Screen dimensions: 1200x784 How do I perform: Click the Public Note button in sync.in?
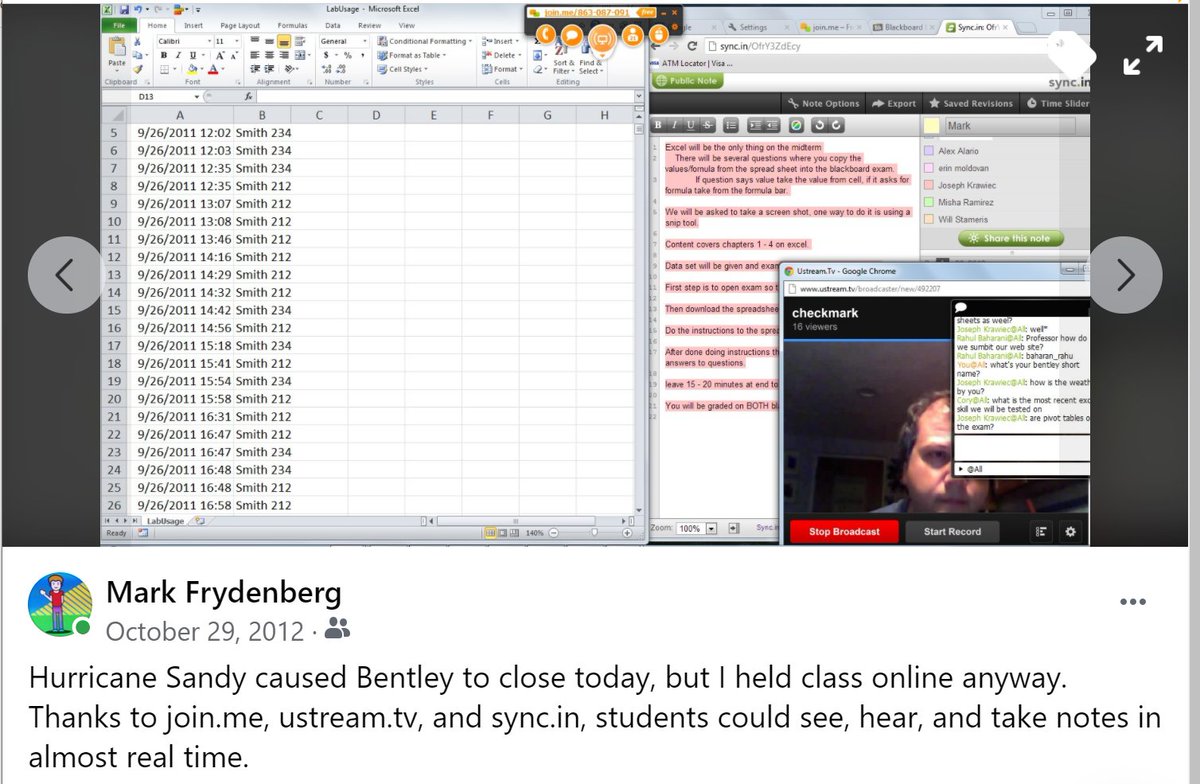tap(688, 81)
